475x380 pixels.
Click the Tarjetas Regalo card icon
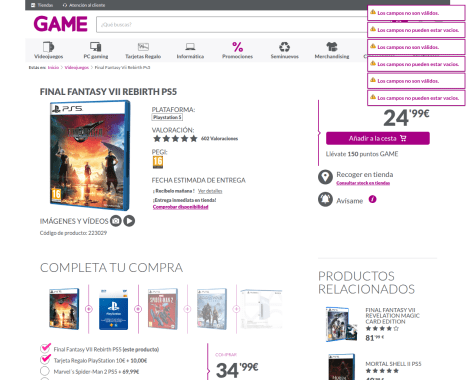tap(143, 46)
